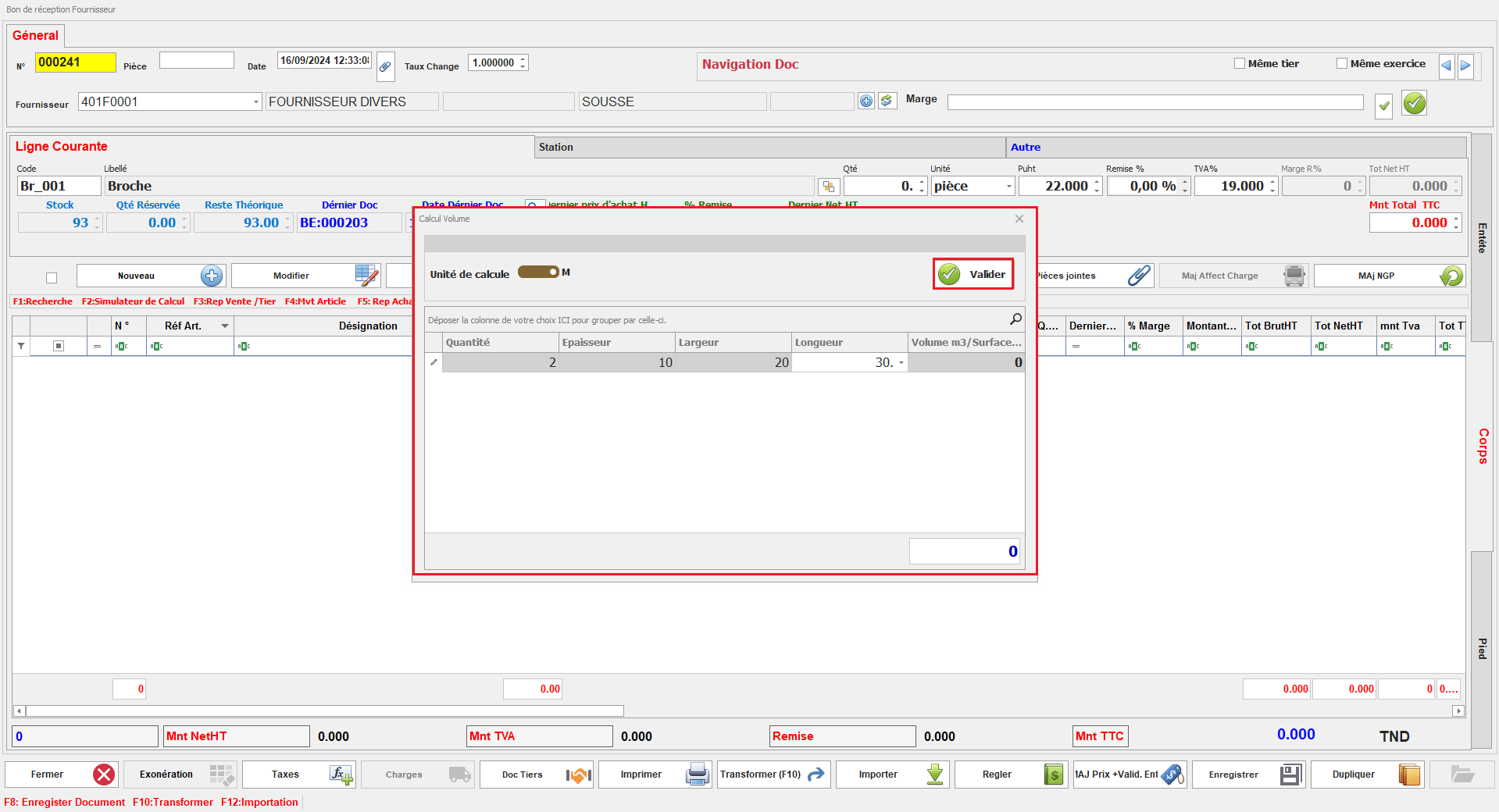The height and width of the screenshot is (812, 1499).
Task: Click the MAJ Prix +Valid. Ent button
Action: point(1130,775)
